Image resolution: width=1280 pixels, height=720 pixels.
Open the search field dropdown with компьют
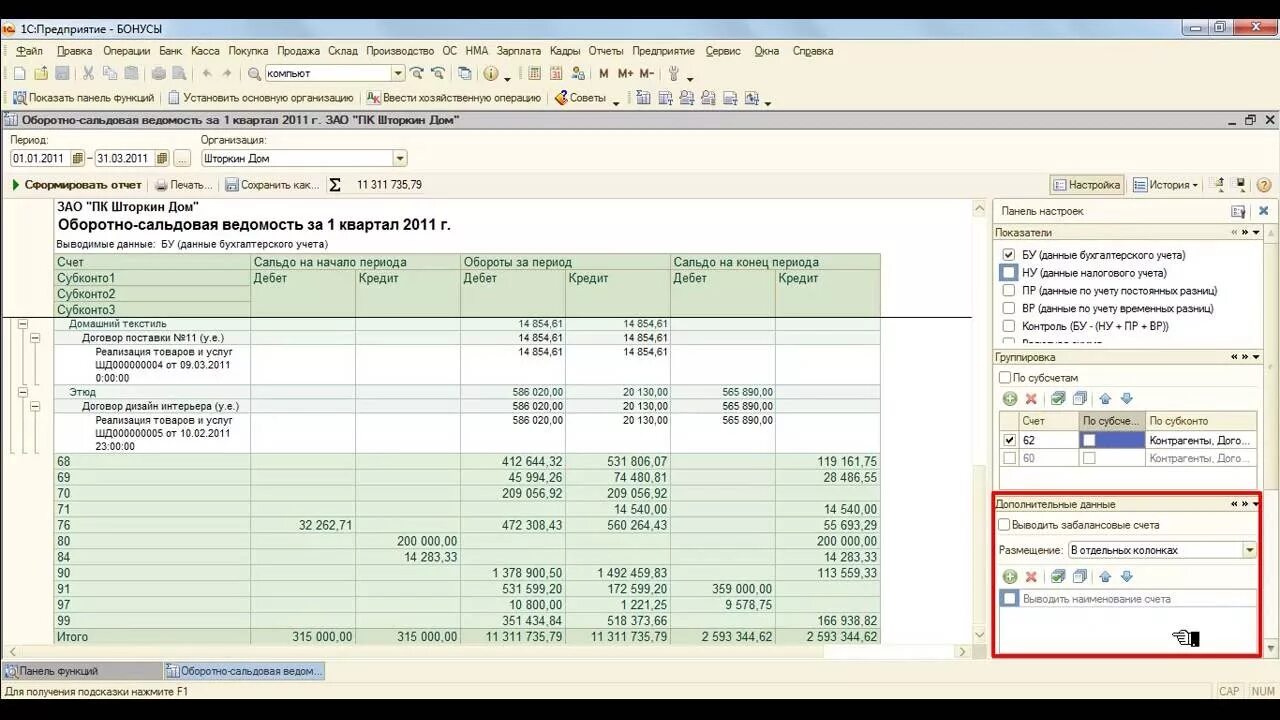(x=397, y=73)
